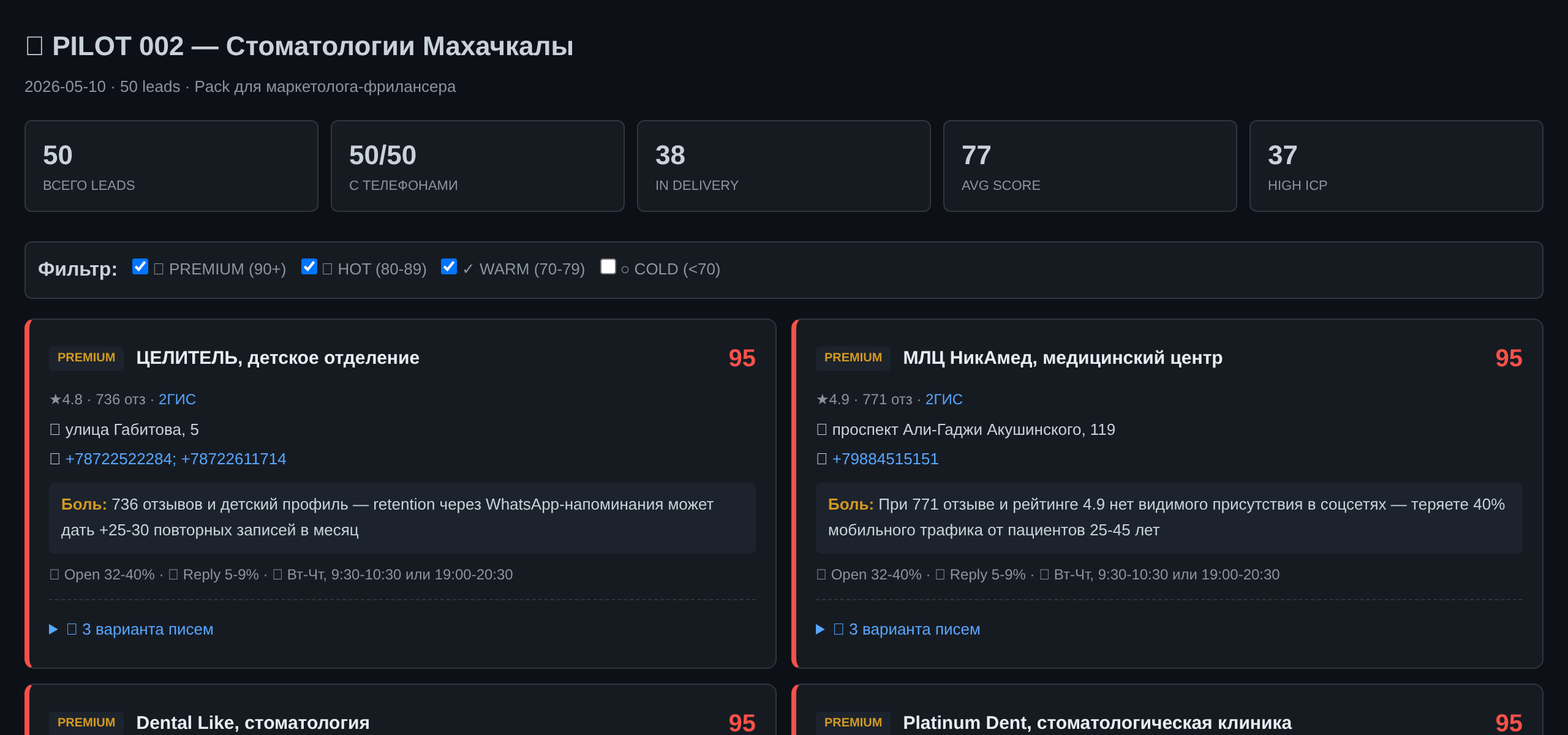The height and width of the screenshot is (735, 1568).
Task: Click PREMIUM badge on Platinum Dent card
Action: [853, 723]
